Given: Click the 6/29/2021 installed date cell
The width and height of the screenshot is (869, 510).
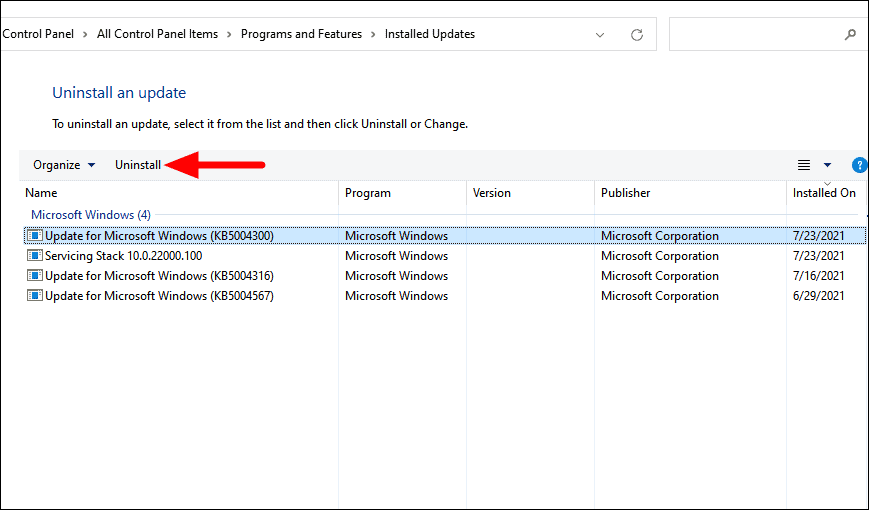Looking at the screenshot, I should [x=819, y=295].
